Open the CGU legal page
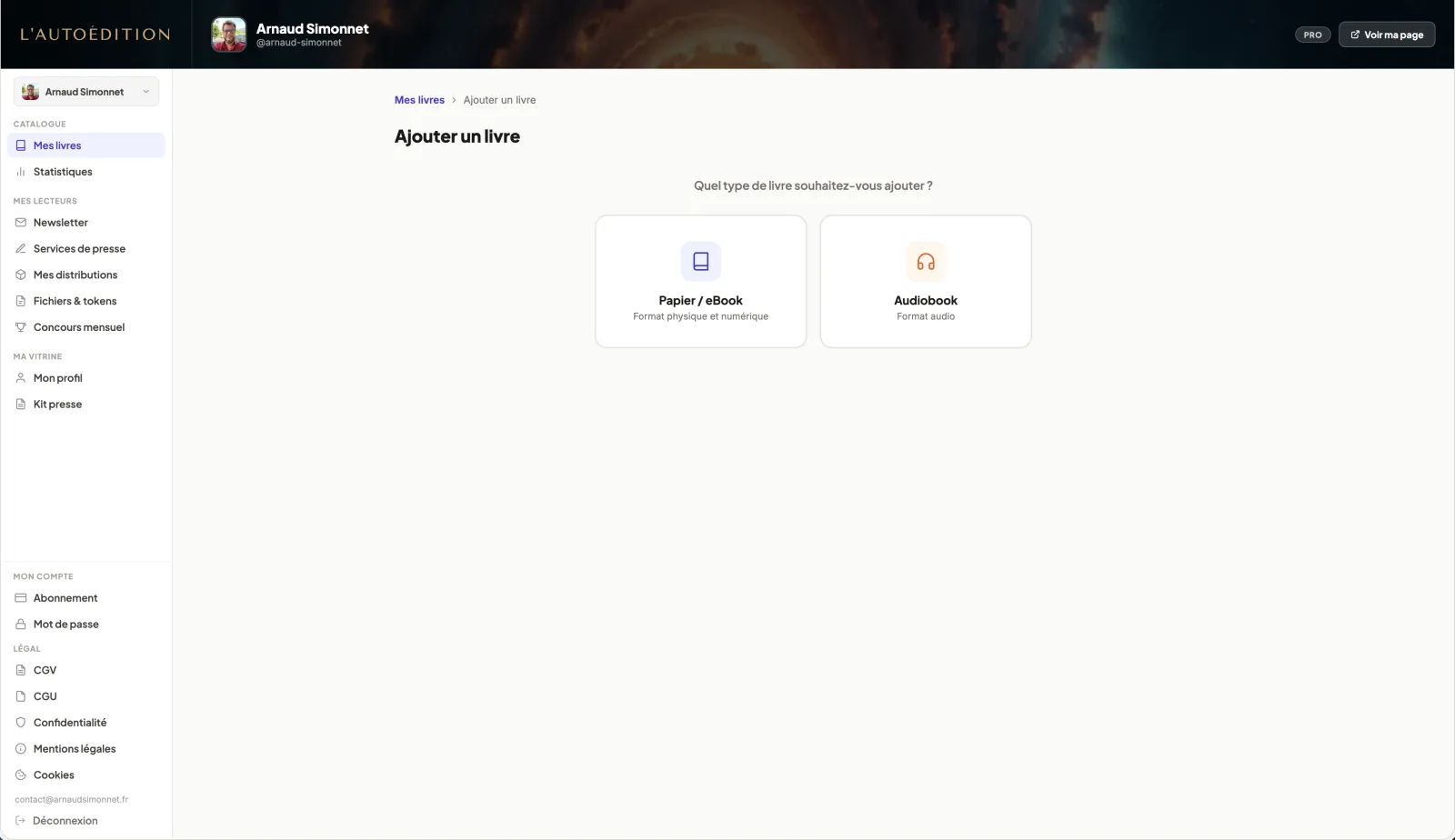 (86, 696)
